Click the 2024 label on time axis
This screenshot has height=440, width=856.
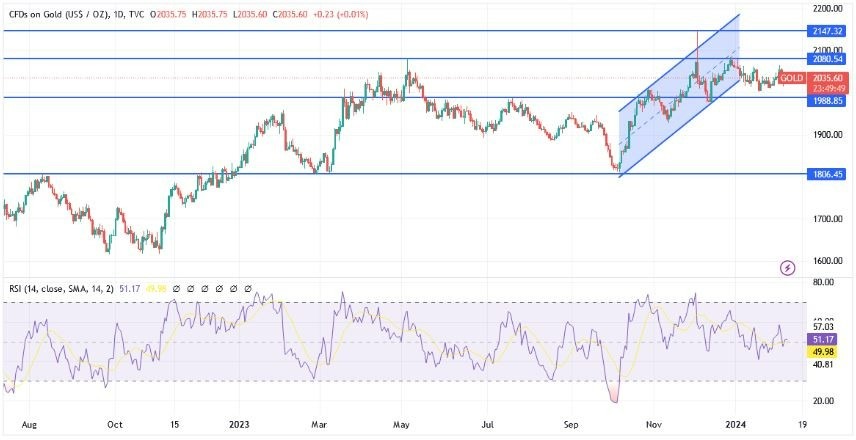734,424
